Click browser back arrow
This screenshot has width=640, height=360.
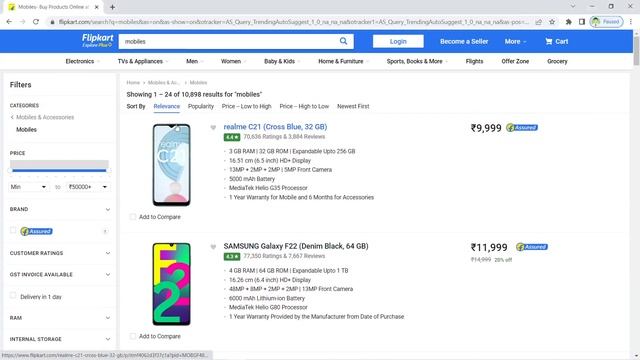click(x=9, y=22)
